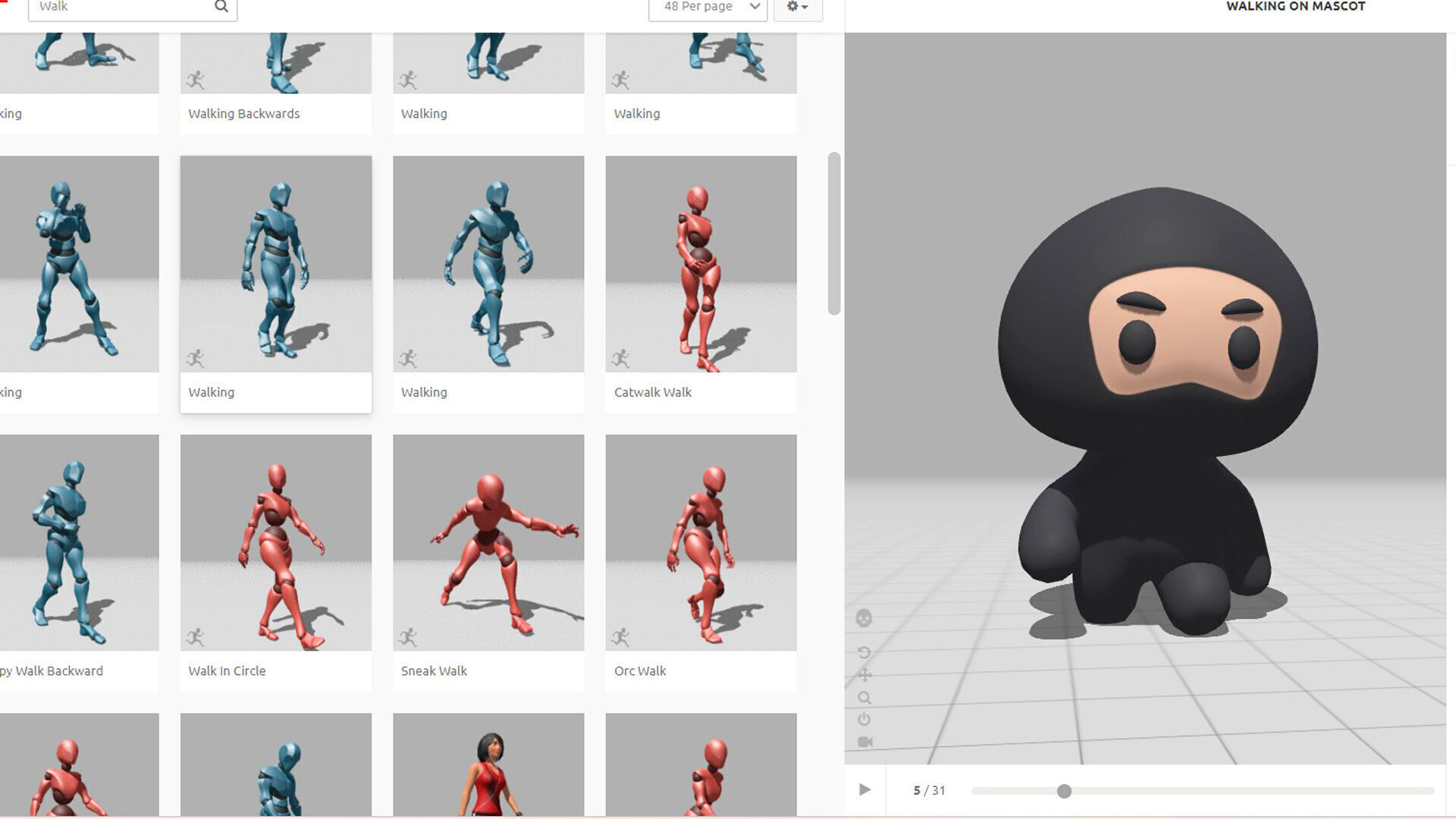Click the Orc Walk label

click(640, 671)
